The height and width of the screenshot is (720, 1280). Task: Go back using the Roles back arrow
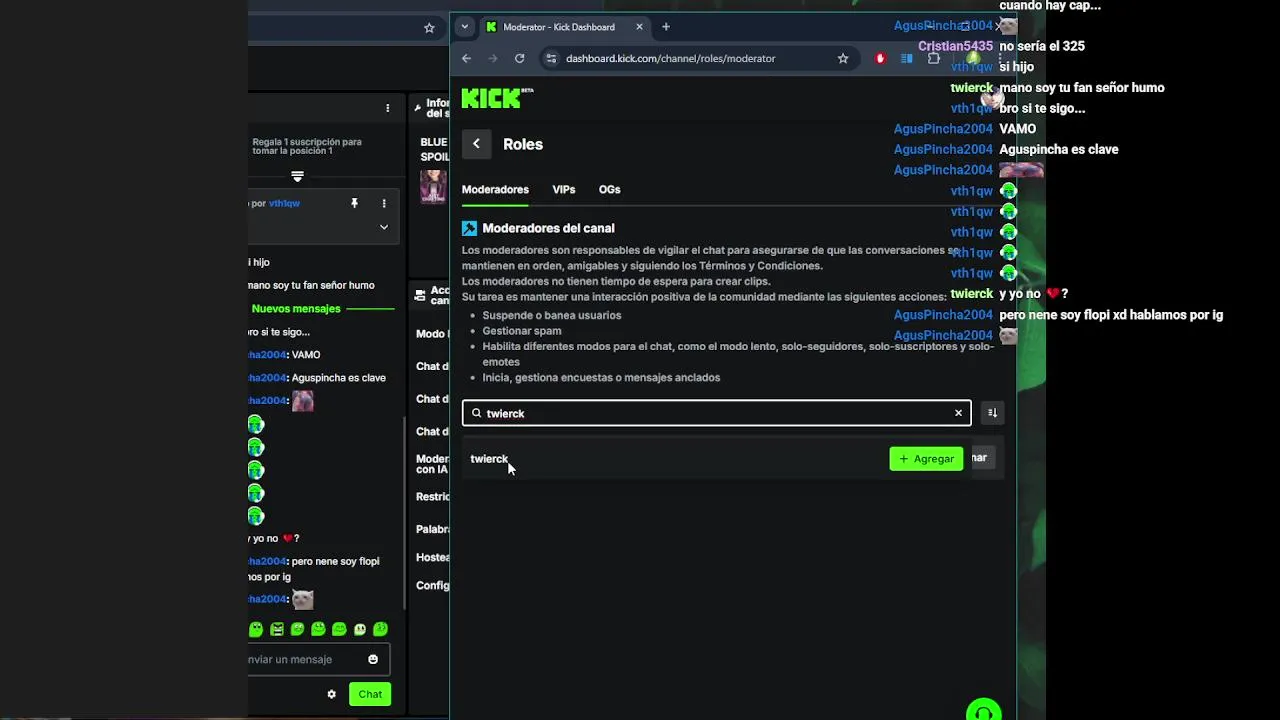click(476, 144)
